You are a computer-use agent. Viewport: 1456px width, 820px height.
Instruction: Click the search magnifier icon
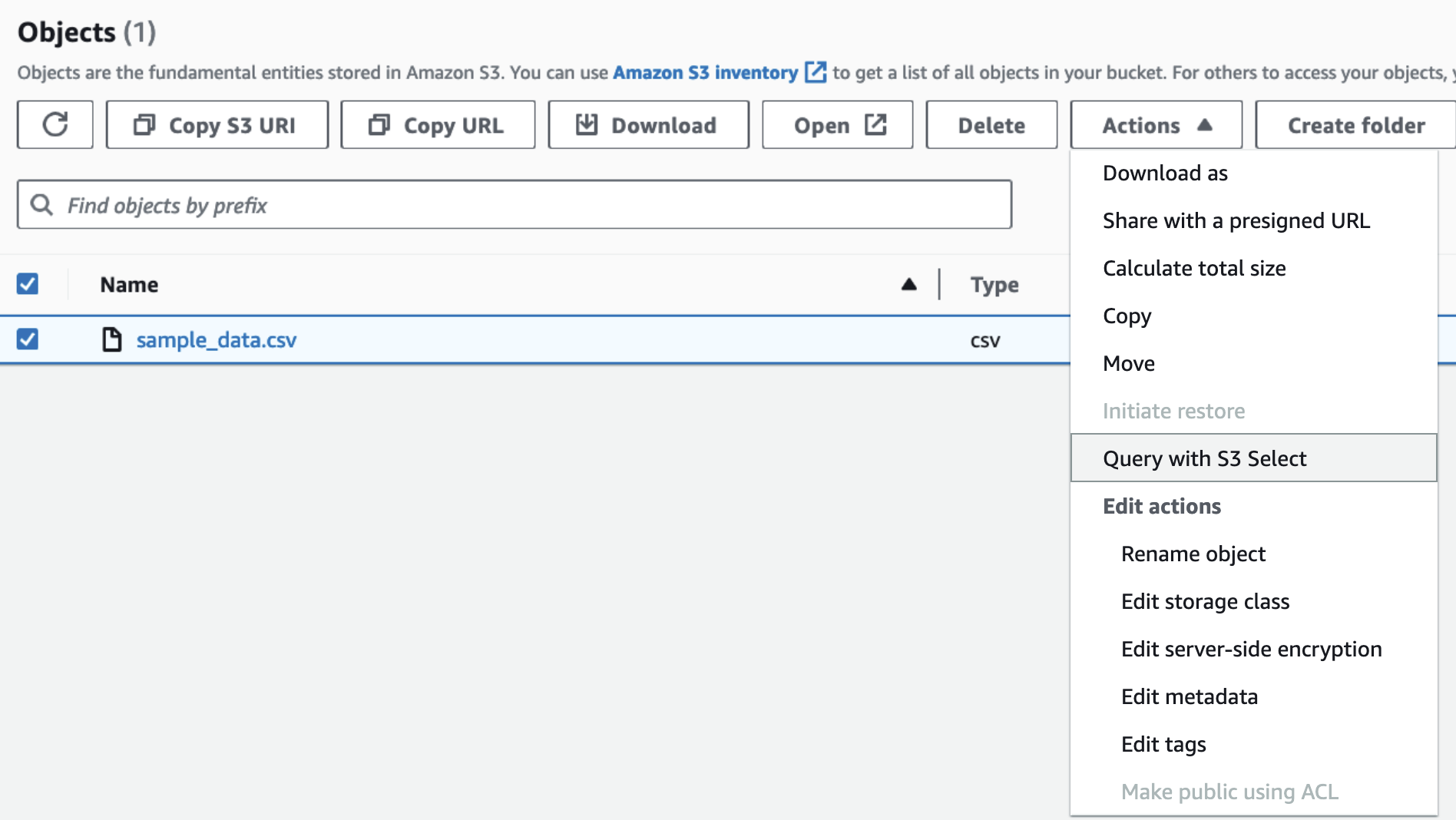point(41,204)
